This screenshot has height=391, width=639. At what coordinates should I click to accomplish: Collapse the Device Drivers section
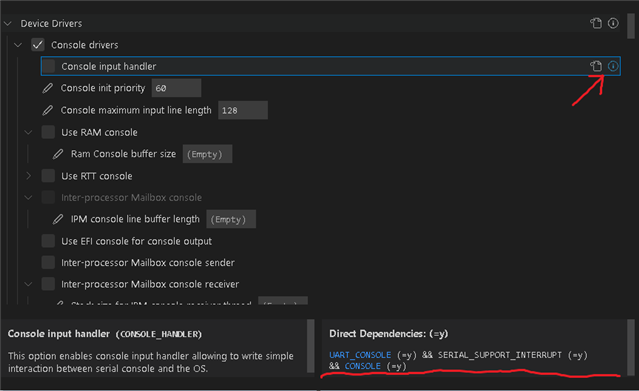tap(8, 24)
